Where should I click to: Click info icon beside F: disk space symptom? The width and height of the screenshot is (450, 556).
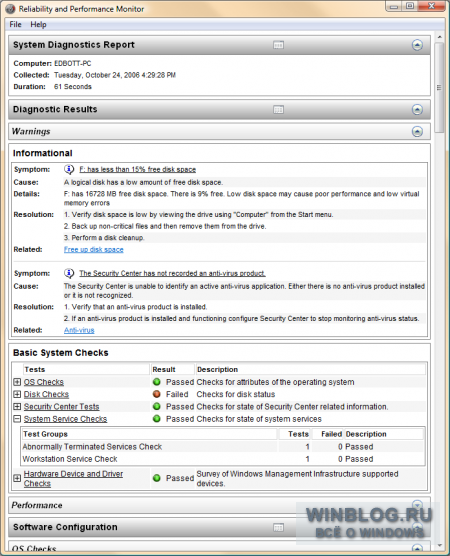pos(69,169)
